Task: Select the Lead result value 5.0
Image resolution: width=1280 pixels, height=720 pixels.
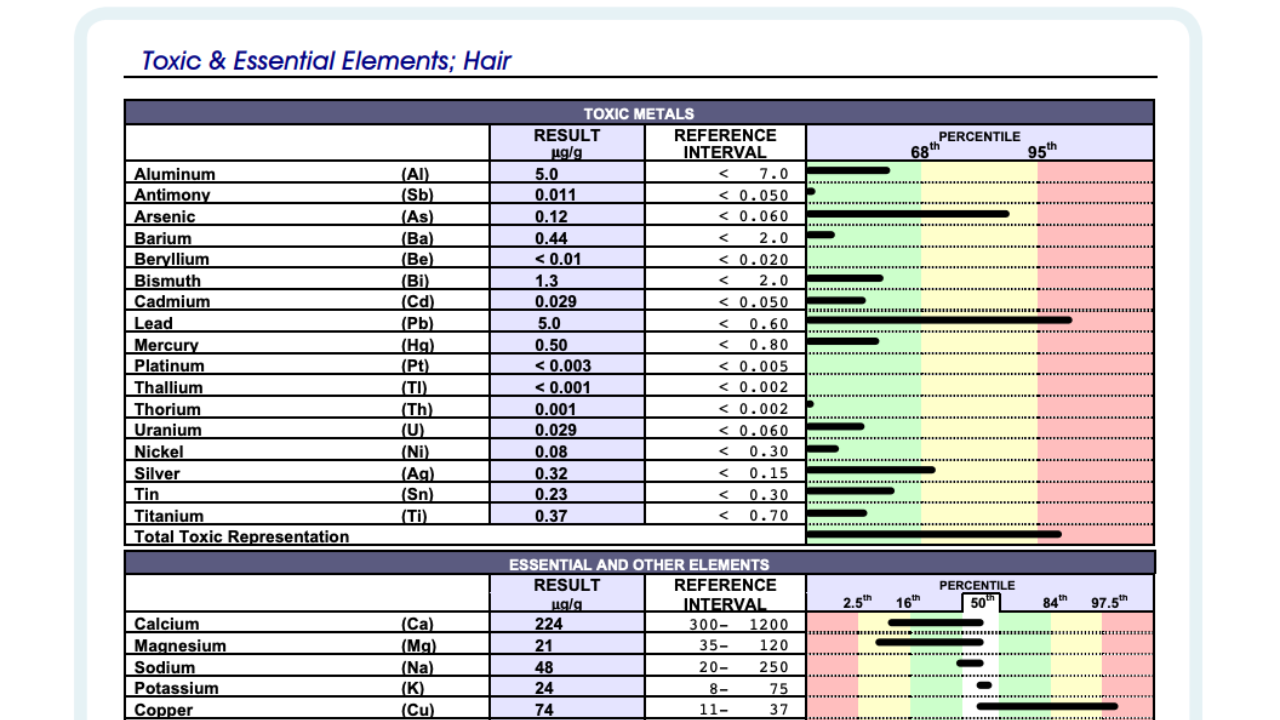Action: (548, 324)
